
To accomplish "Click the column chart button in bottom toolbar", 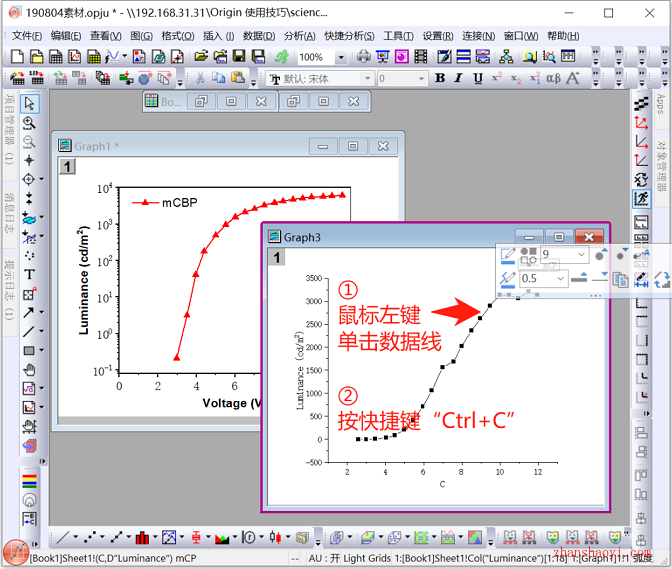I will (x=142, y=536).
